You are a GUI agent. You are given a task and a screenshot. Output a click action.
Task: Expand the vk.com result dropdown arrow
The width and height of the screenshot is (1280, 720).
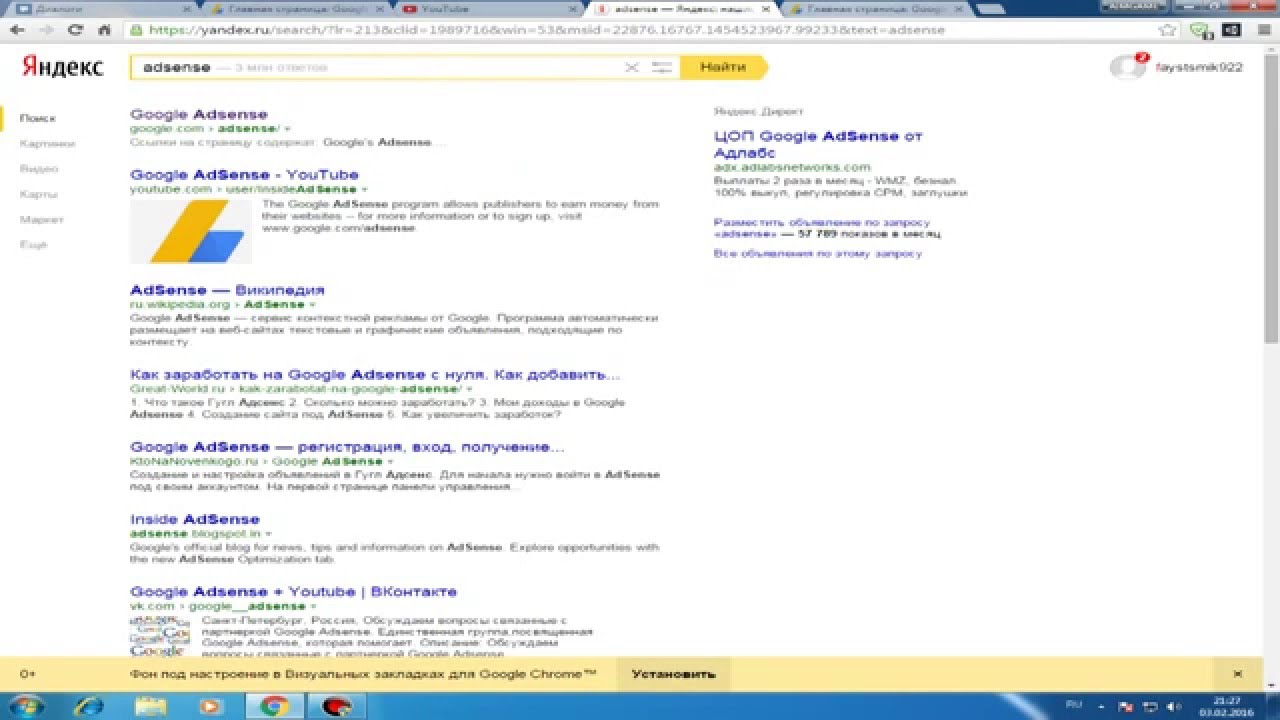(x=314, y=606)
